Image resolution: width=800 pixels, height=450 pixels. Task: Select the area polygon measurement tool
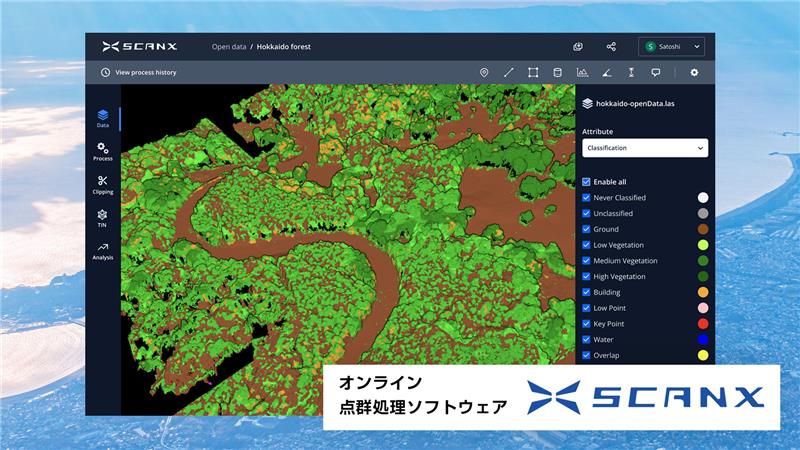point(533,72)
